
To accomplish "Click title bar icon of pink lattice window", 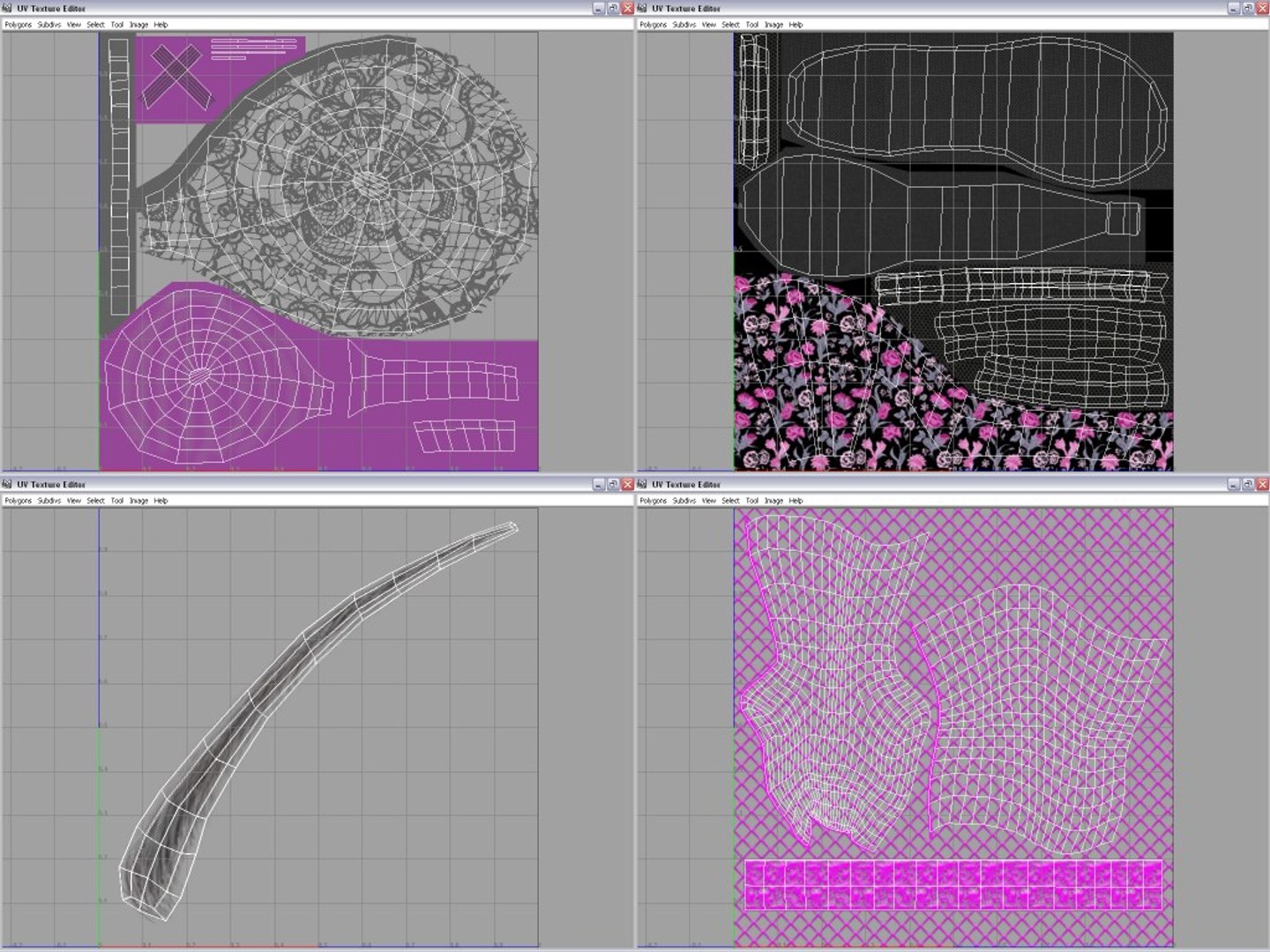I will [642, 484].
